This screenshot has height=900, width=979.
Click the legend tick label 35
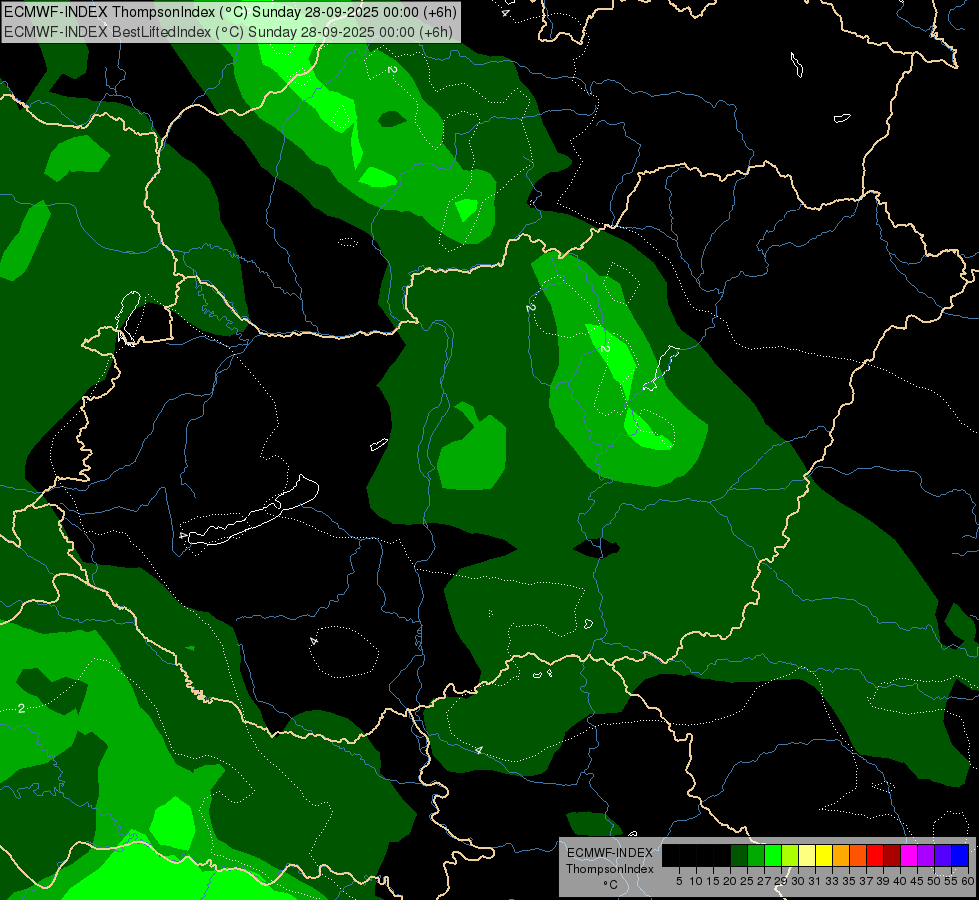coord(849,881)
